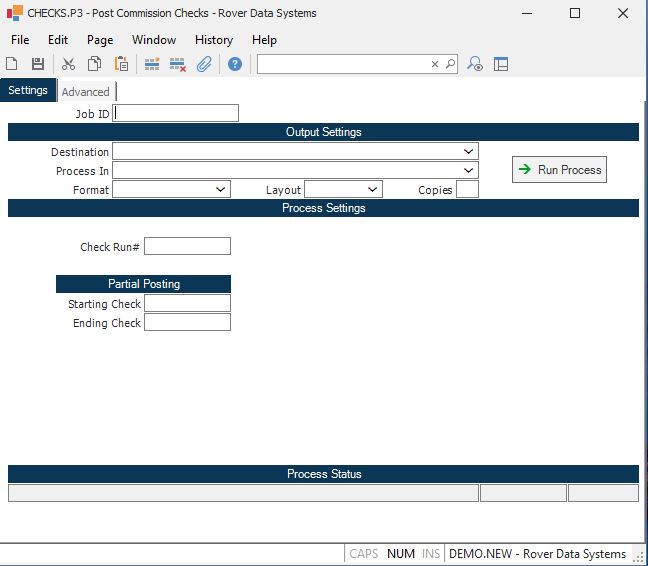This screenshot has width=648, height=566.
Task: Open the Format dropdown list
Action: tap(221, 189)
